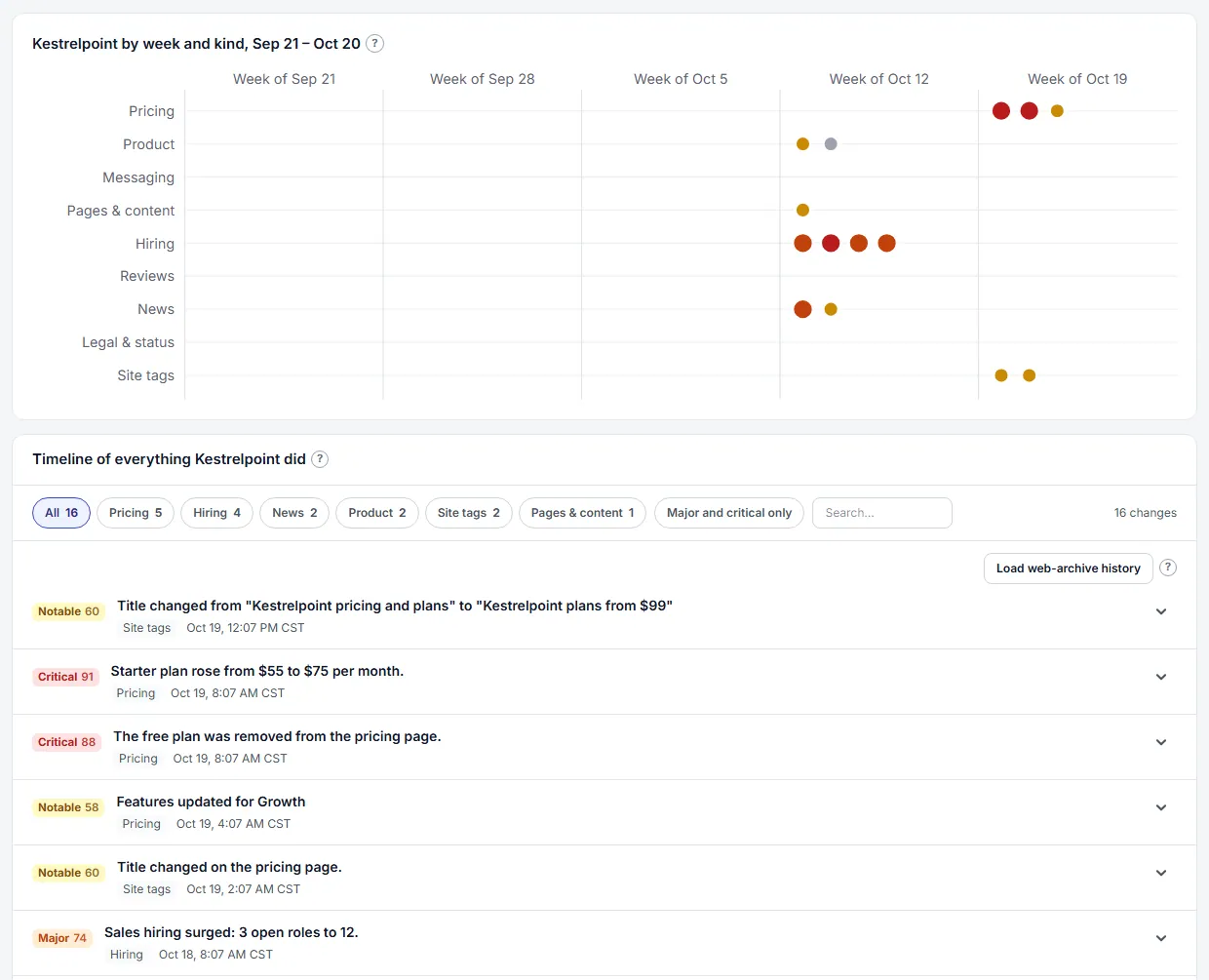Click the "Week of Oct 19" column header
This screenshot has width=1209, height=980.
point(1077,79)
